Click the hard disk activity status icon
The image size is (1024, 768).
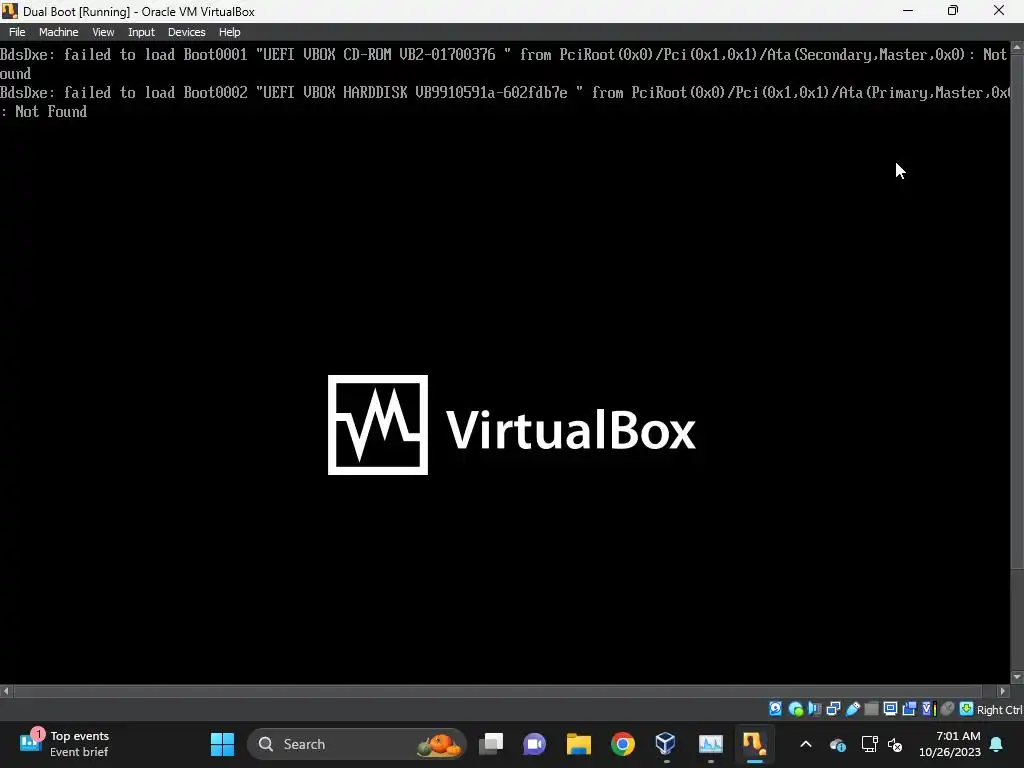775,709
